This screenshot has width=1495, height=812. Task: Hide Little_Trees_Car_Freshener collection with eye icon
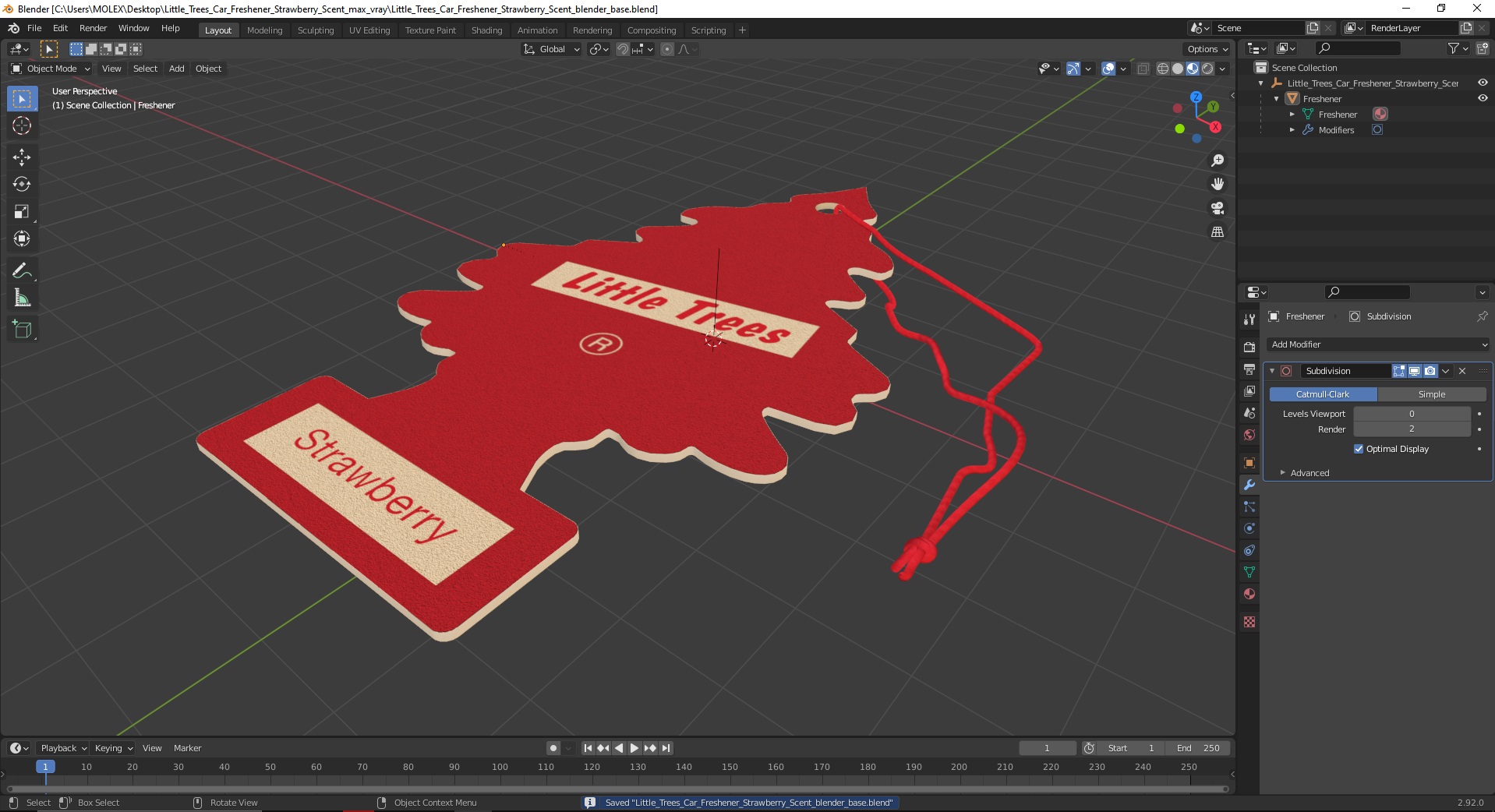1483,83
